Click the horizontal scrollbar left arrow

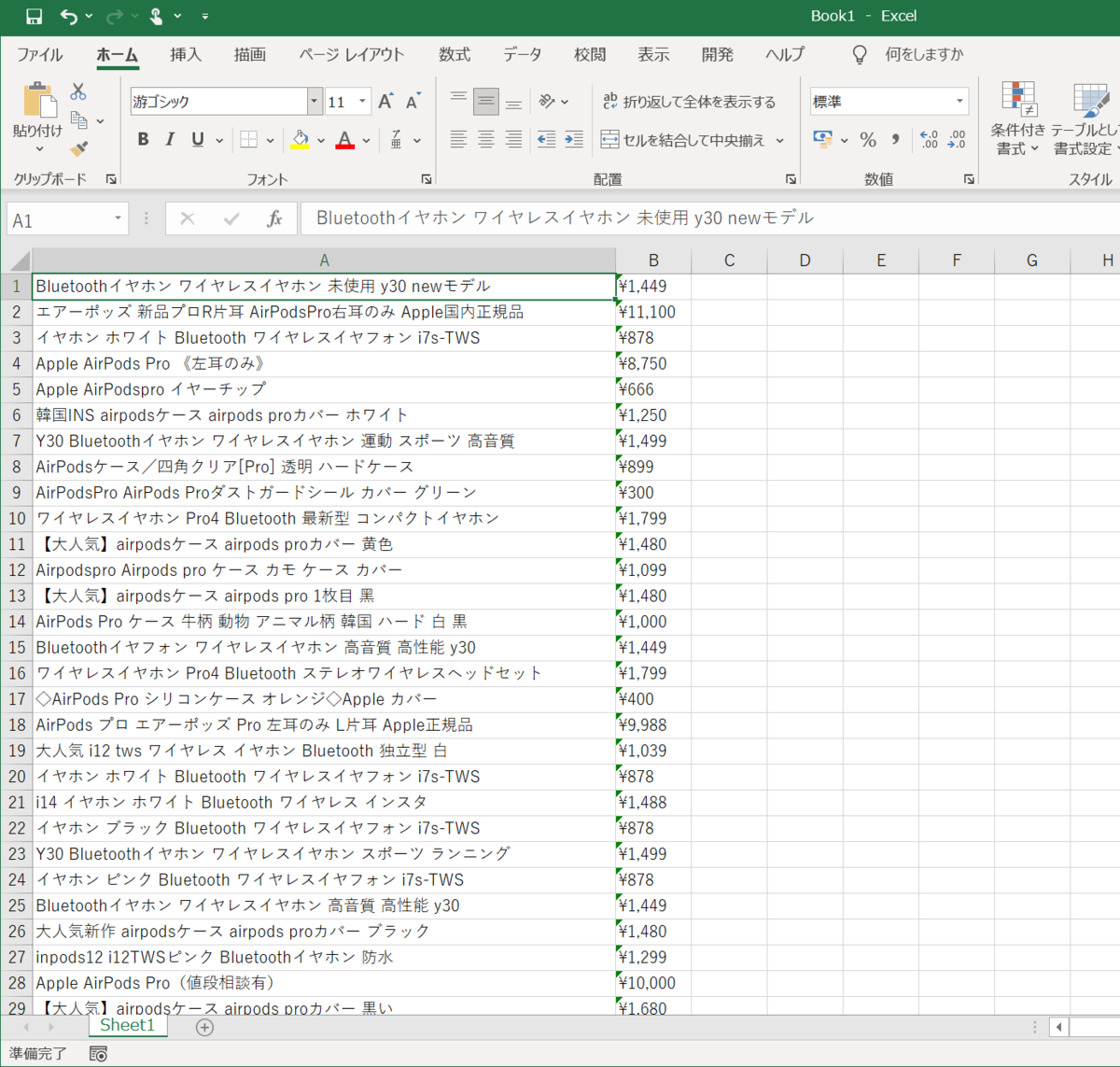pyautogui.click(x=1058, y=1027)
